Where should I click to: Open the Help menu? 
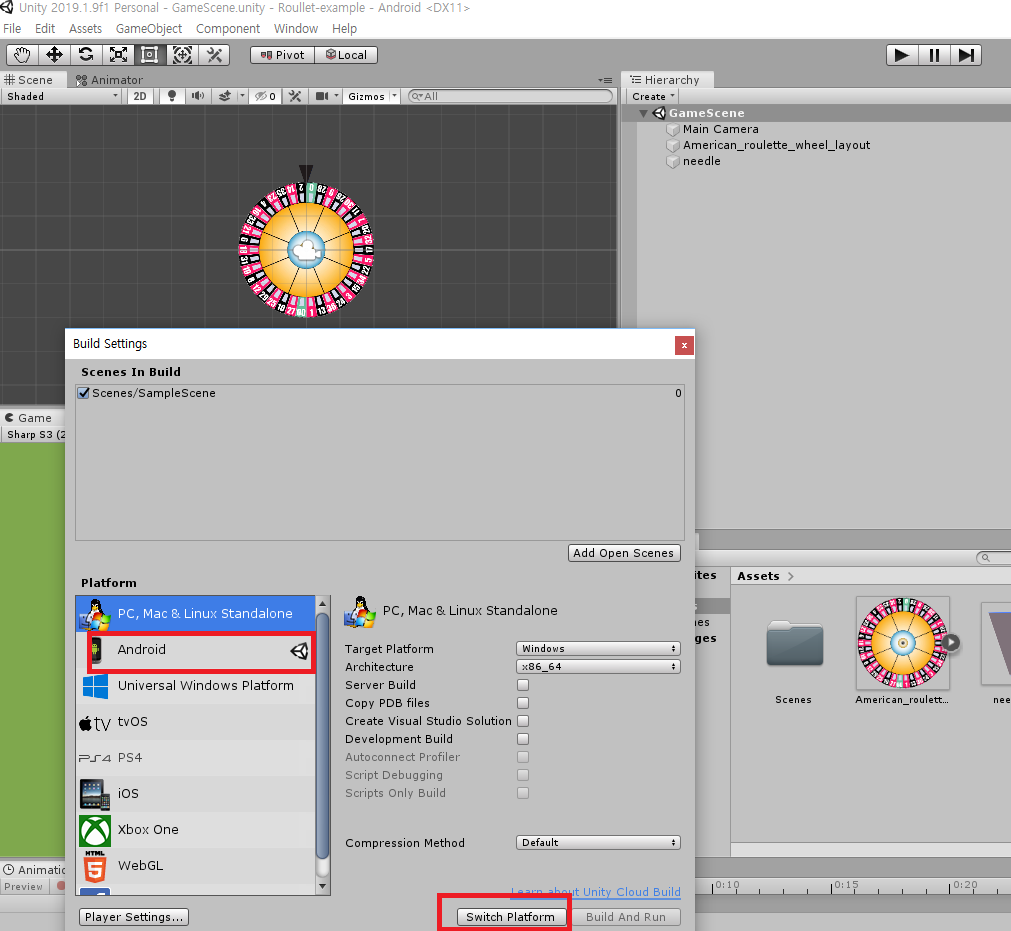[x=344, y=28]
